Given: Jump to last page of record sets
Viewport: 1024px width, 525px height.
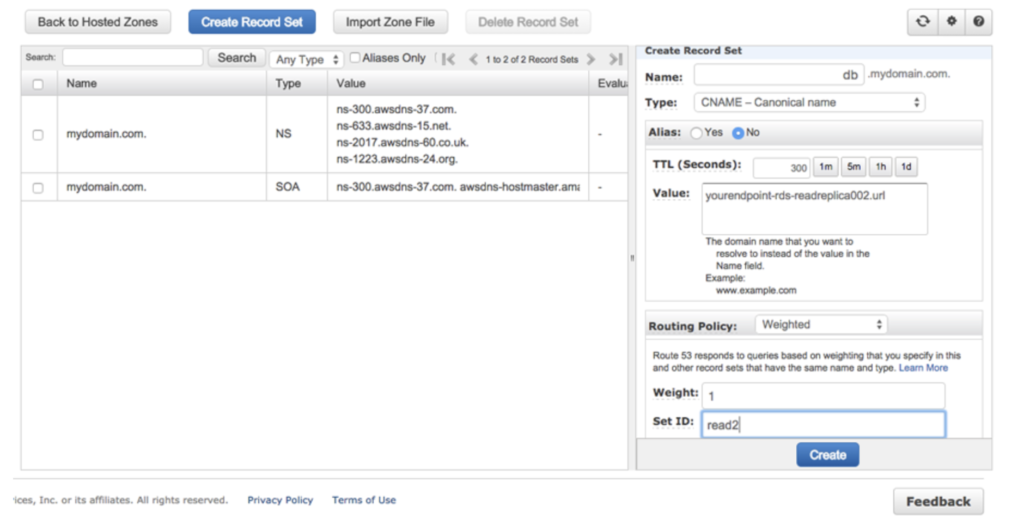Looking at the screenshot, I should pyautogui.click(x=615, y=59).
